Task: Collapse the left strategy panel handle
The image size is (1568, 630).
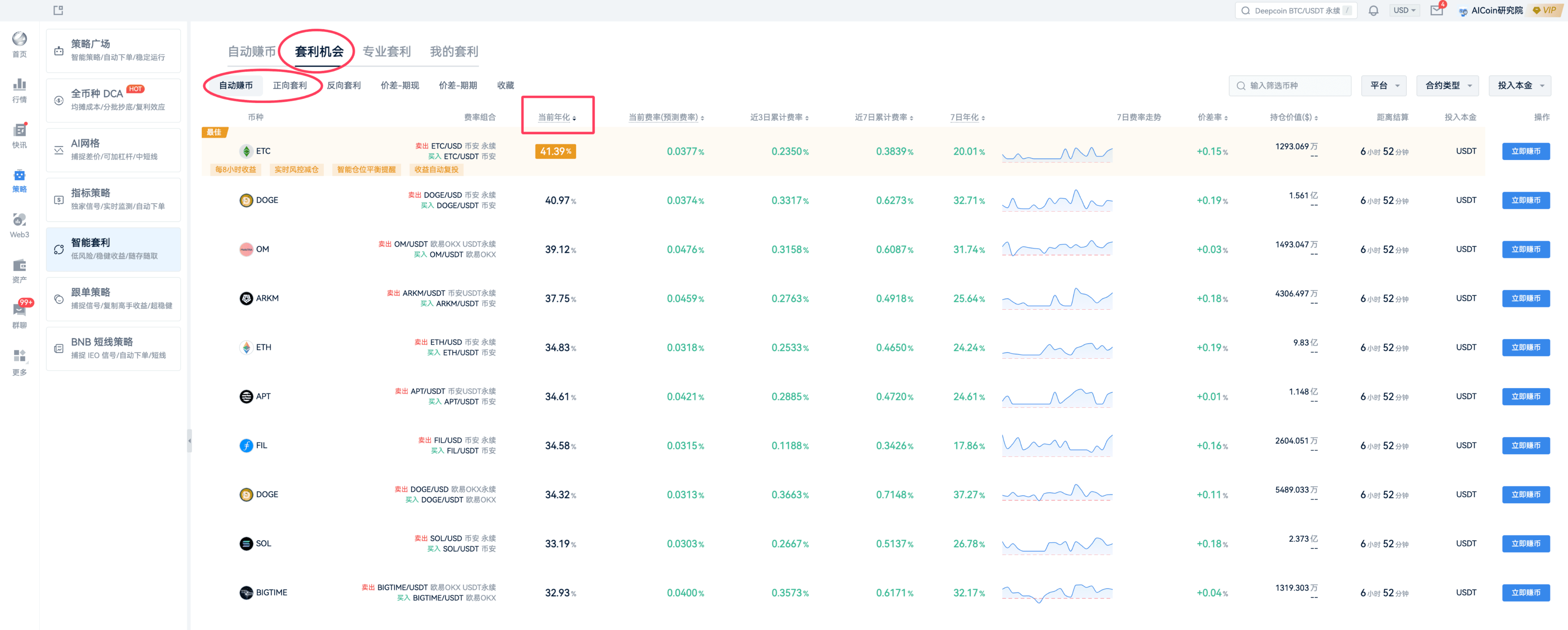Action: [189, 441]
